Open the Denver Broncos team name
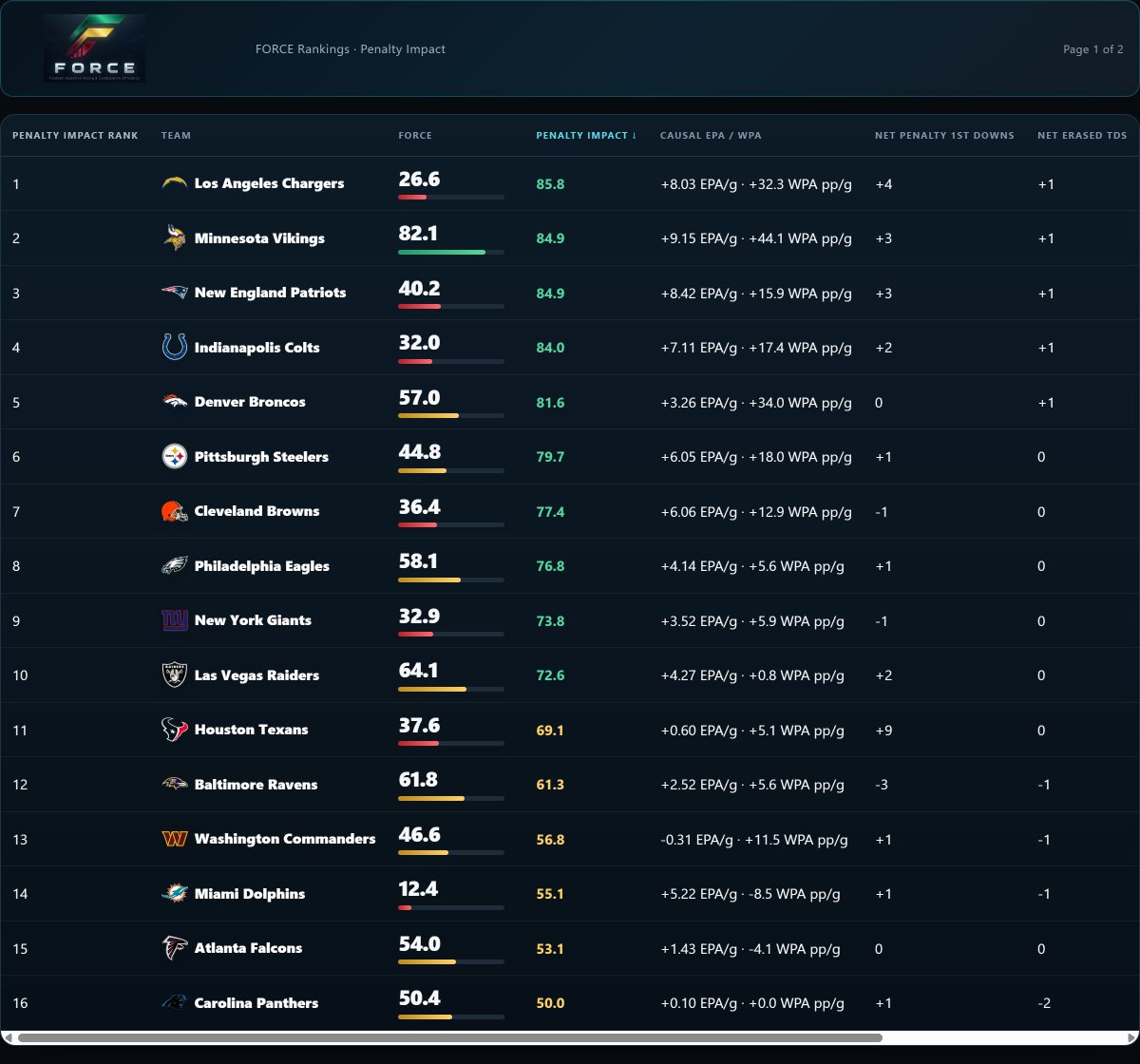This screenshot has width=1140, height=1064. (x=250, y=402)
